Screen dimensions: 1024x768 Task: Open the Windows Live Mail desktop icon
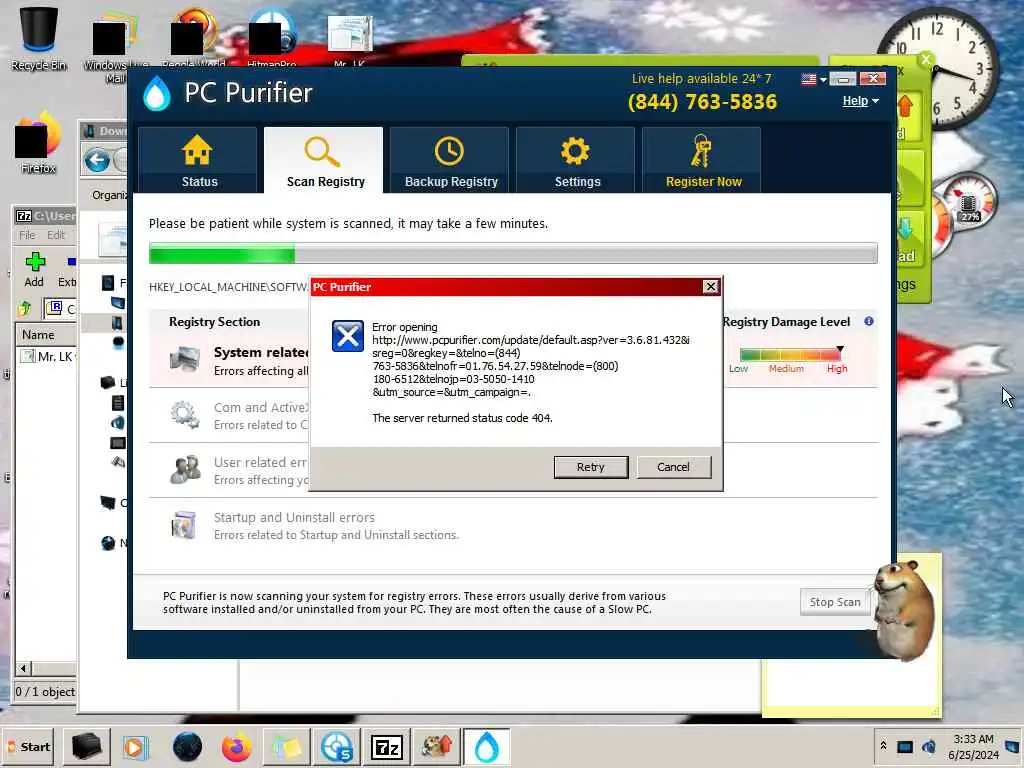tap(116, 46)
